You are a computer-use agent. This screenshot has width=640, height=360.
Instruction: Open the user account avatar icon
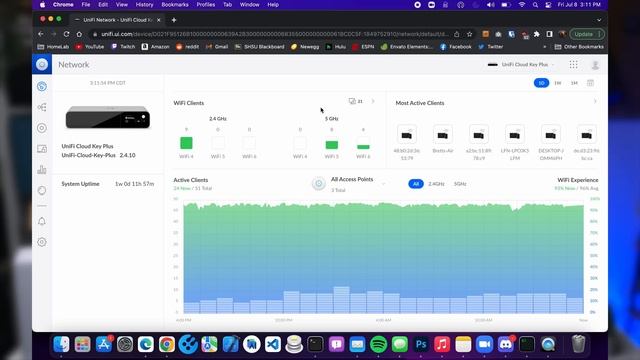click(595, 64)
